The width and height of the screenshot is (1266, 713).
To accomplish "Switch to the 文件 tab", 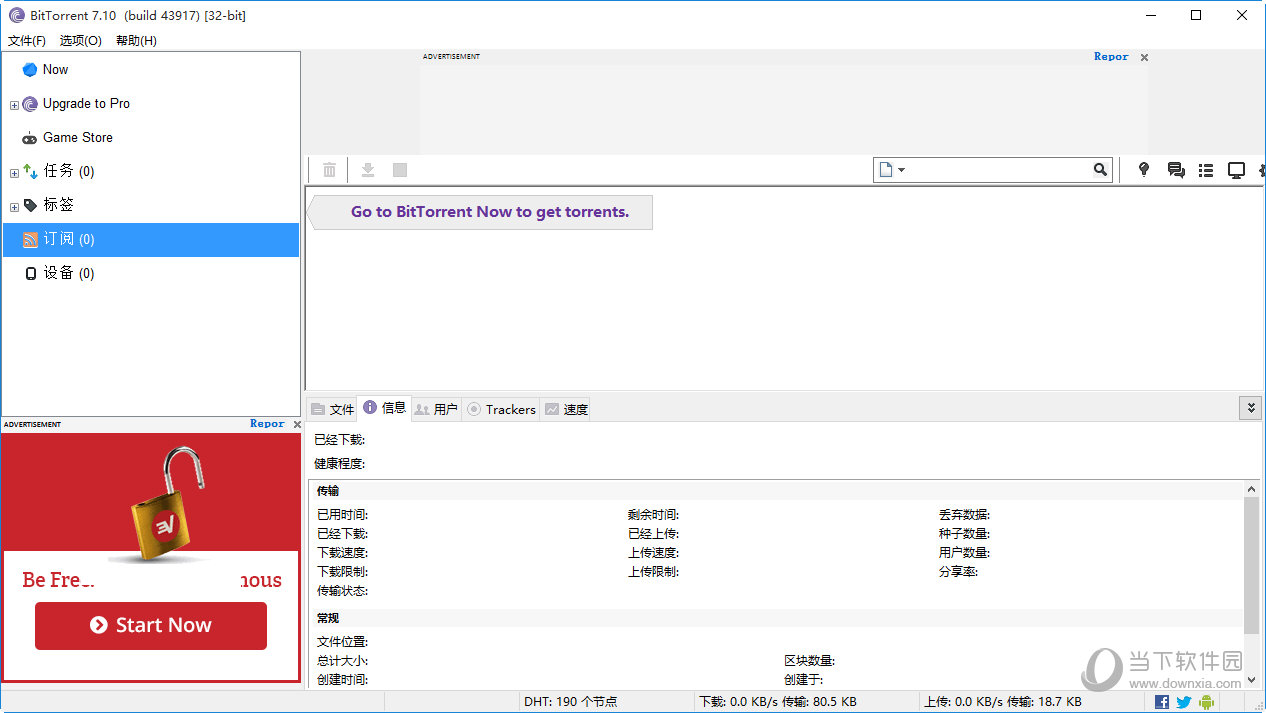I will click(x=332, y=409).
